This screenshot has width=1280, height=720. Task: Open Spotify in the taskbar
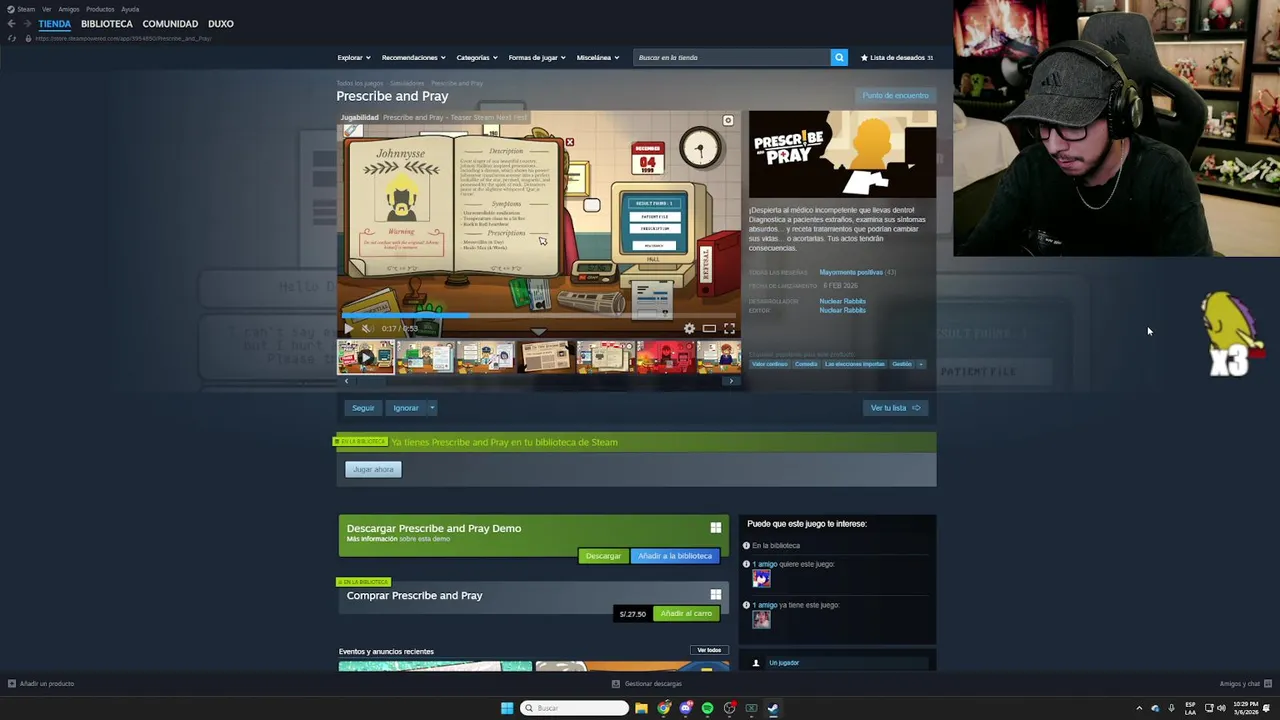[707, 708]
